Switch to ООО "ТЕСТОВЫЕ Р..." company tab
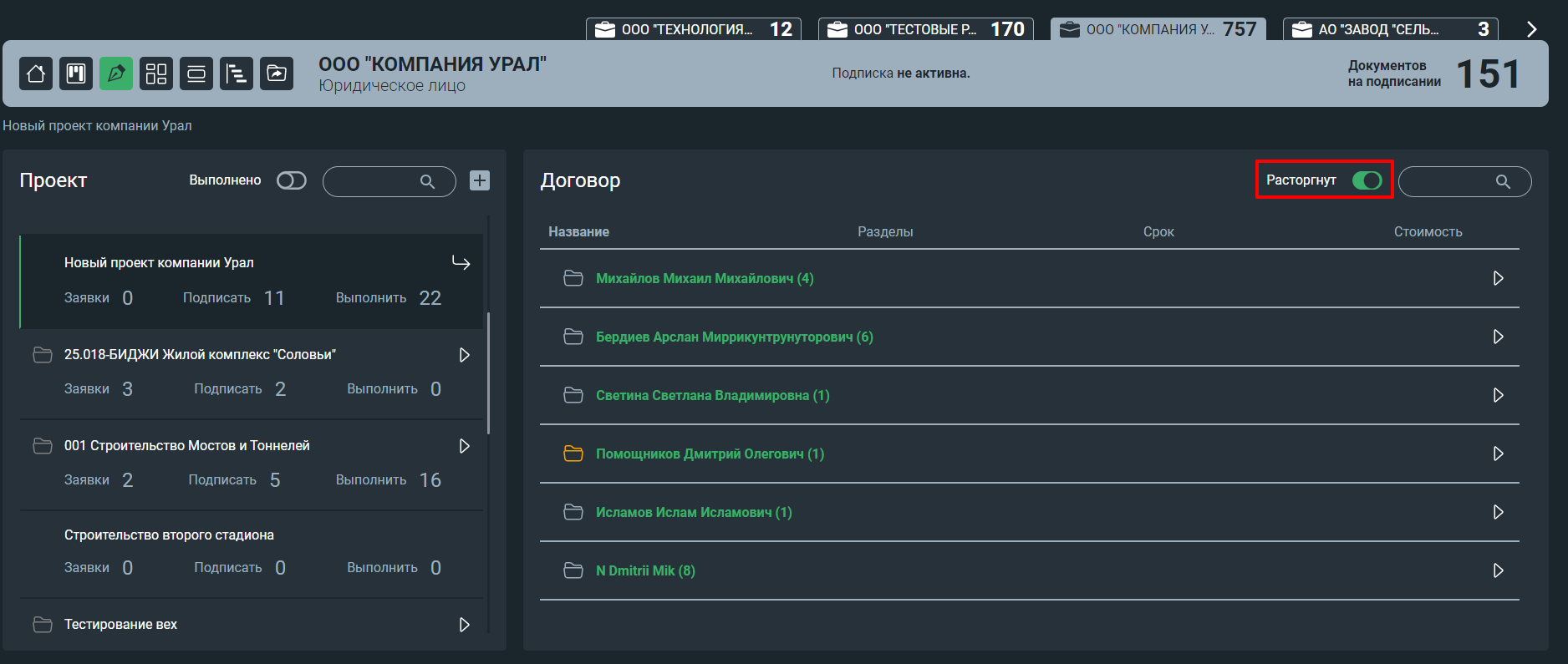Screen dimensions: 1568x664 (x=926, y=29)
